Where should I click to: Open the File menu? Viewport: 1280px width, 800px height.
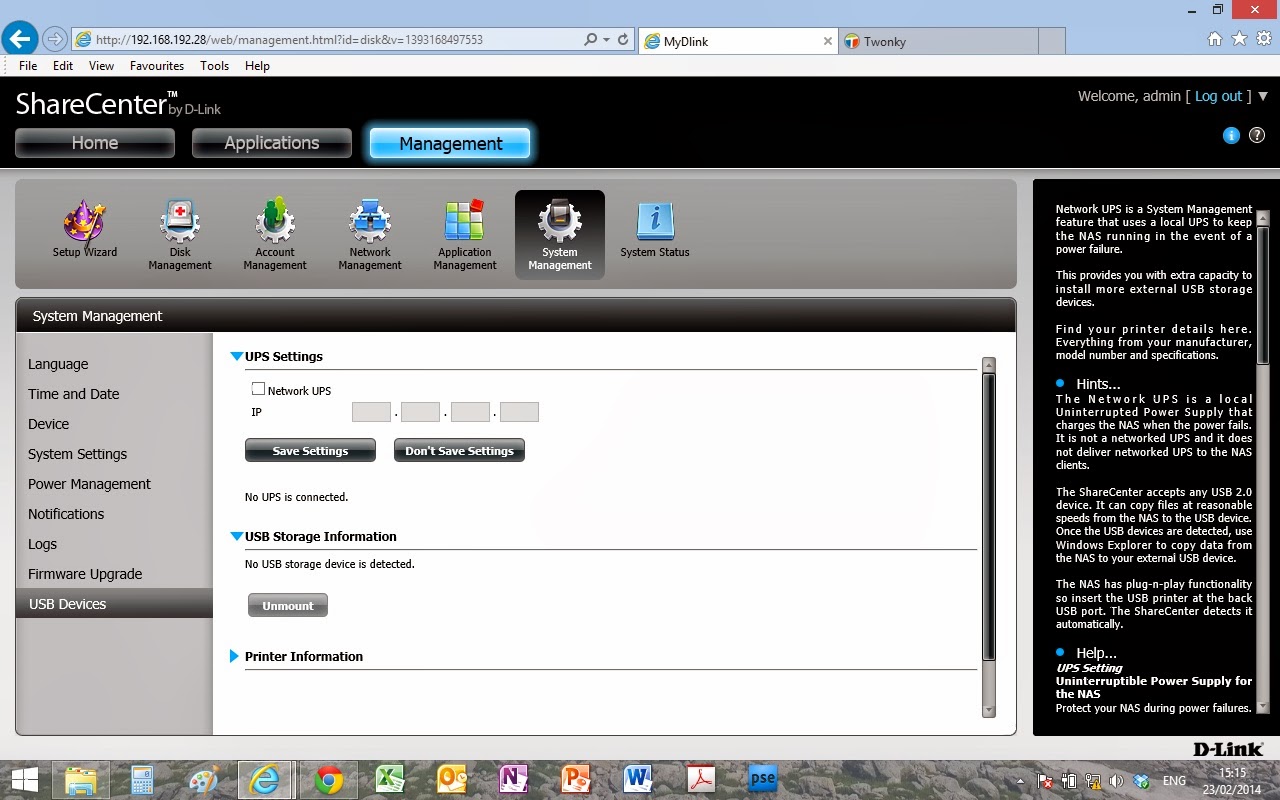coord(28,66)
